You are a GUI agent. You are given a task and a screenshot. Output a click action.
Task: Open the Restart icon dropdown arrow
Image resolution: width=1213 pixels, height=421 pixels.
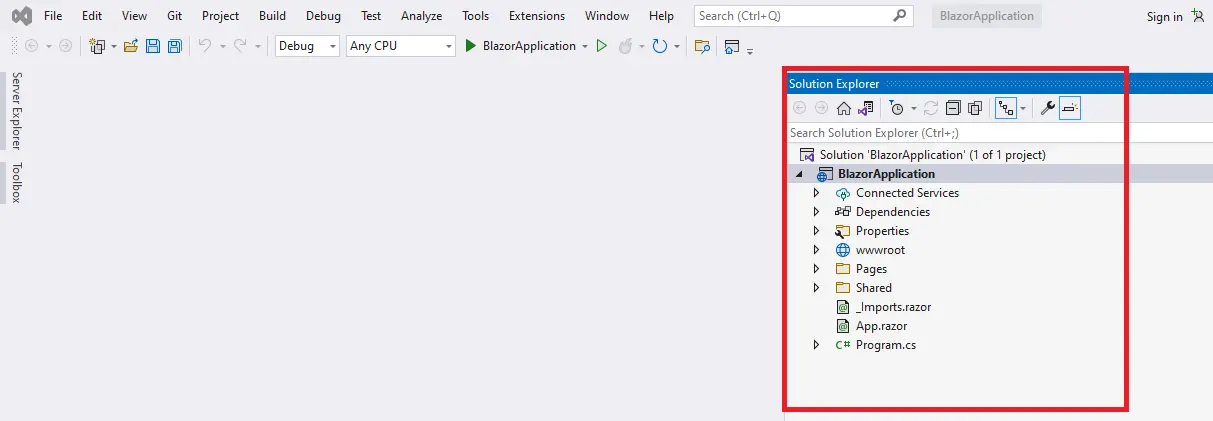tap(676, 46)
